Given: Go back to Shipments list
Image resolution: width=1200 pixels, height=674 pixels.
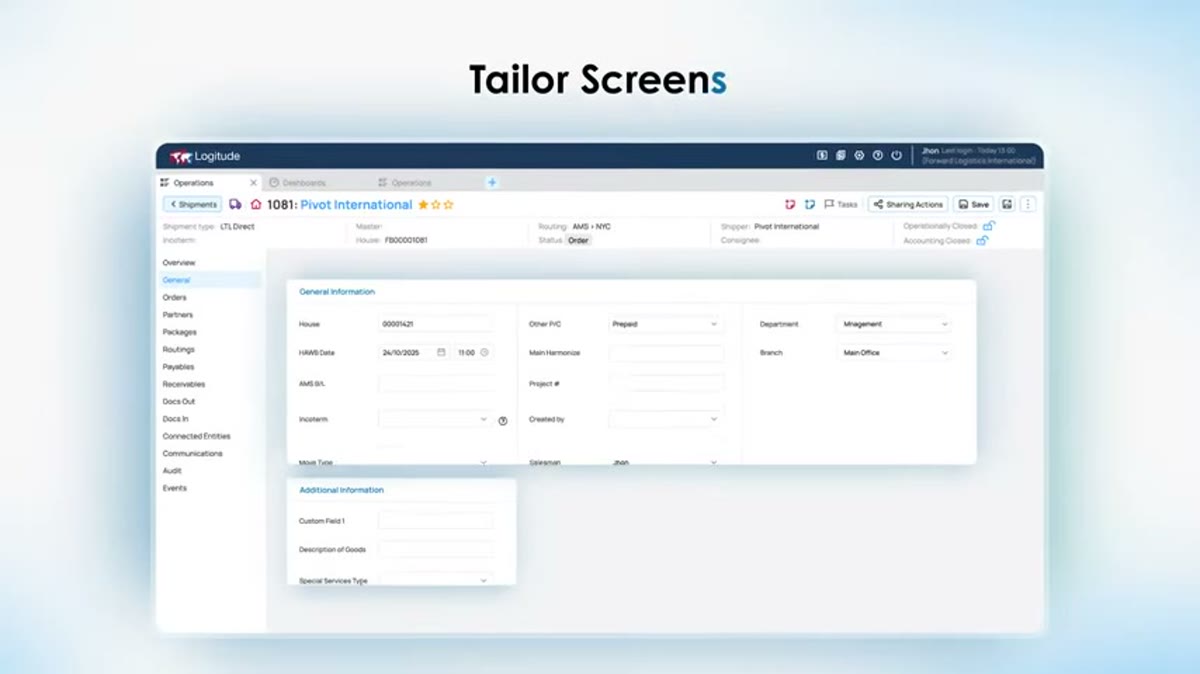Looking at the screenshot, I should click(193, 204).
